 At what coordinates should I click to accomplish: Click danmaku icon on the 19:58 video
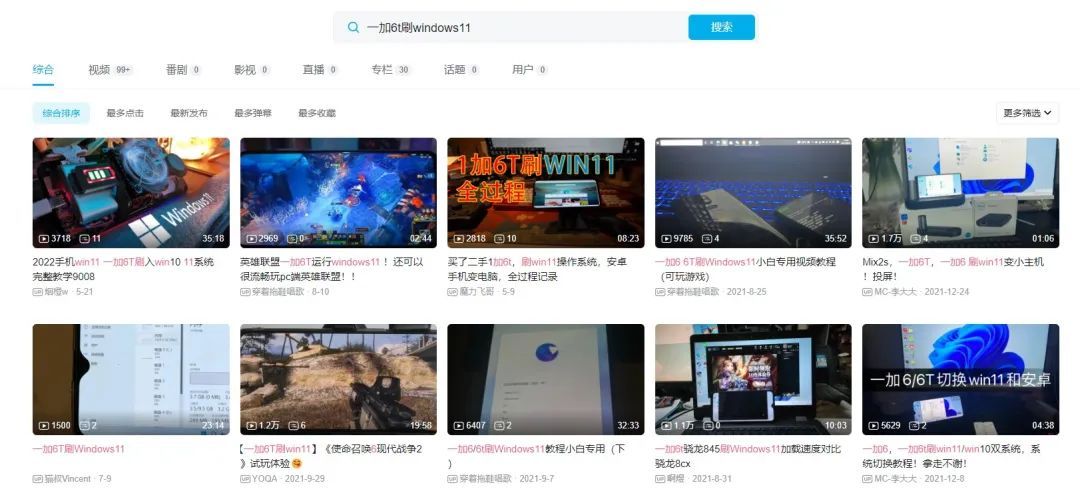[293, 425]
